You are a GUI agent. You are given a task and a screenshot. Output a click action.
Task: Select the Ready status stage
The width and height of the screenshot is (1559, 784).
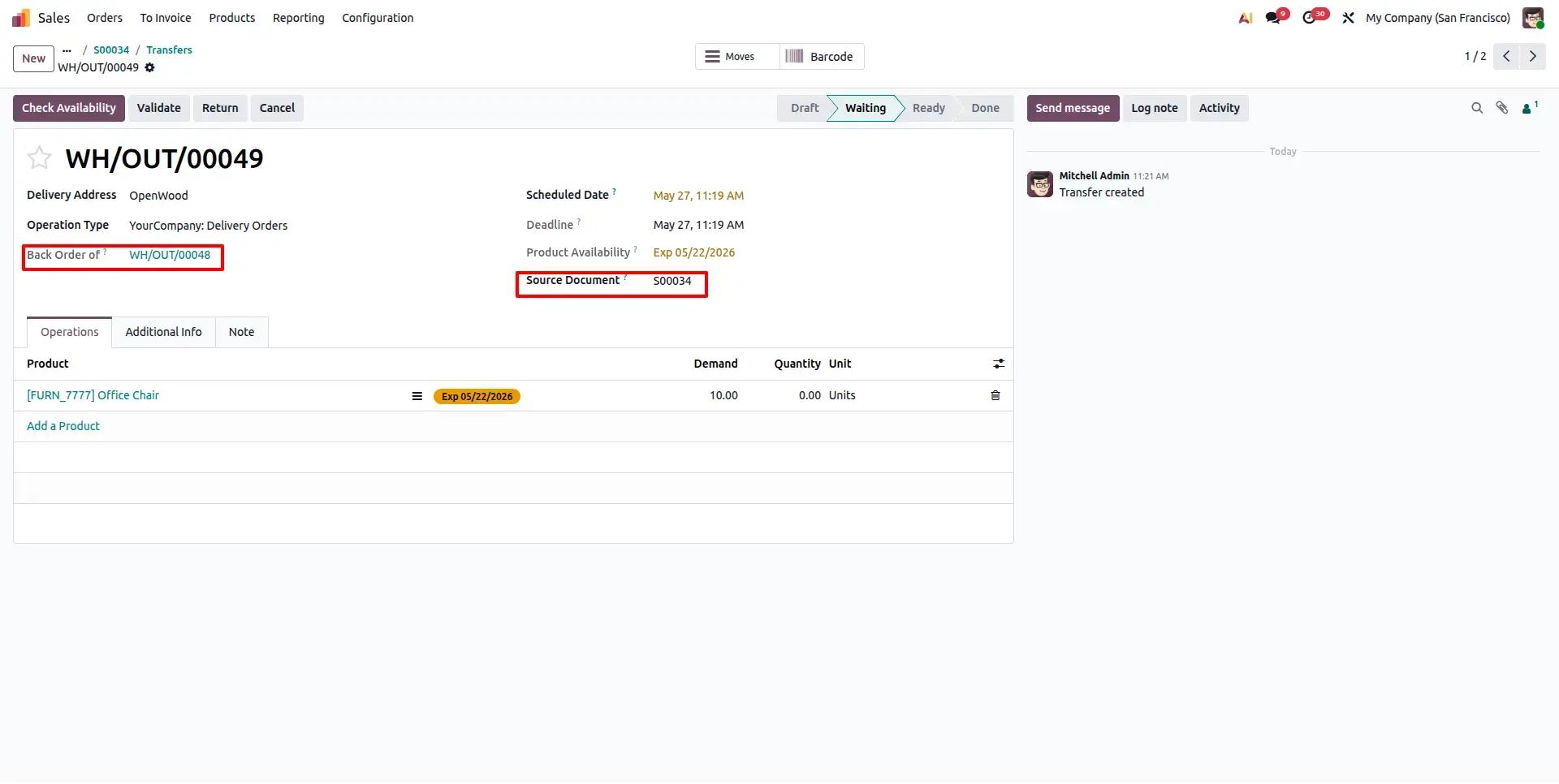pos(929,108)
